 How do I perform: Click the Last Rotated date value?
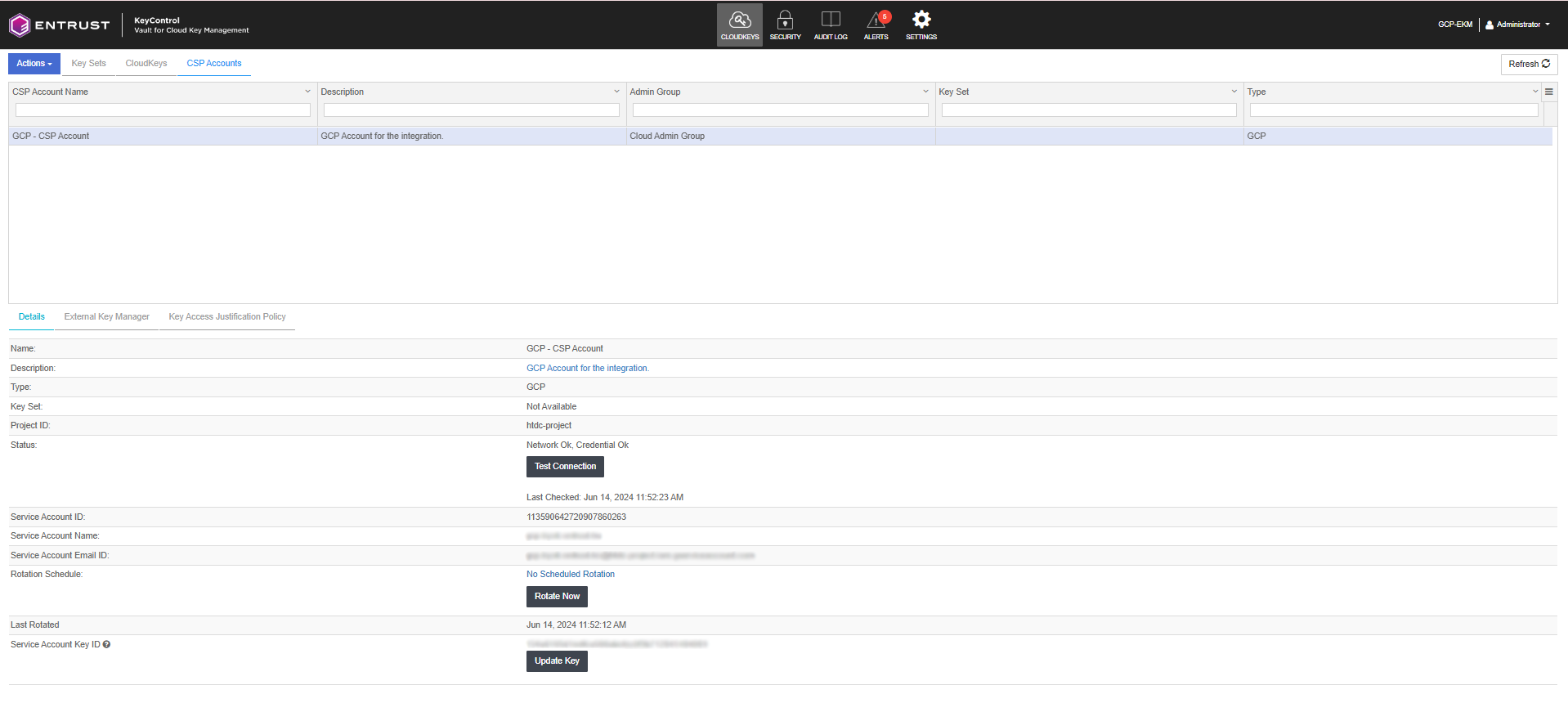click(576, 625)
